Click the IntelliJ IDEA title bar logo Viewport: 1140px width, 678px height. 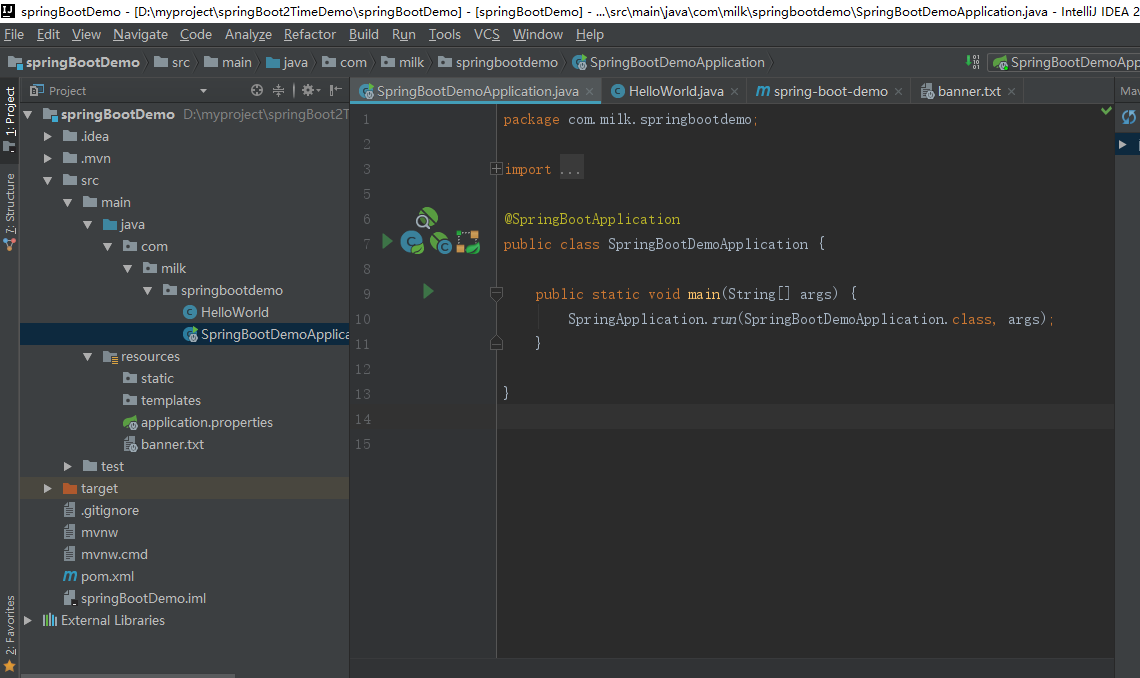[x=8, y=11]
